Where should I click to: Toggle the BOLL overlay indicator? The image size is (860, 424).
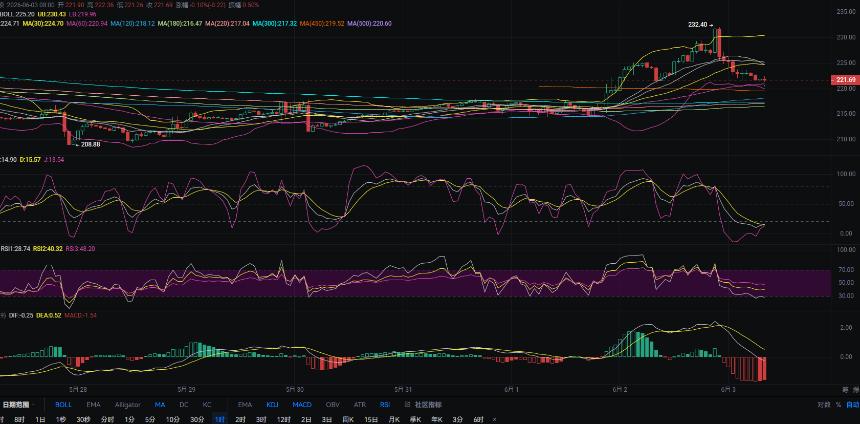[63, 405]
